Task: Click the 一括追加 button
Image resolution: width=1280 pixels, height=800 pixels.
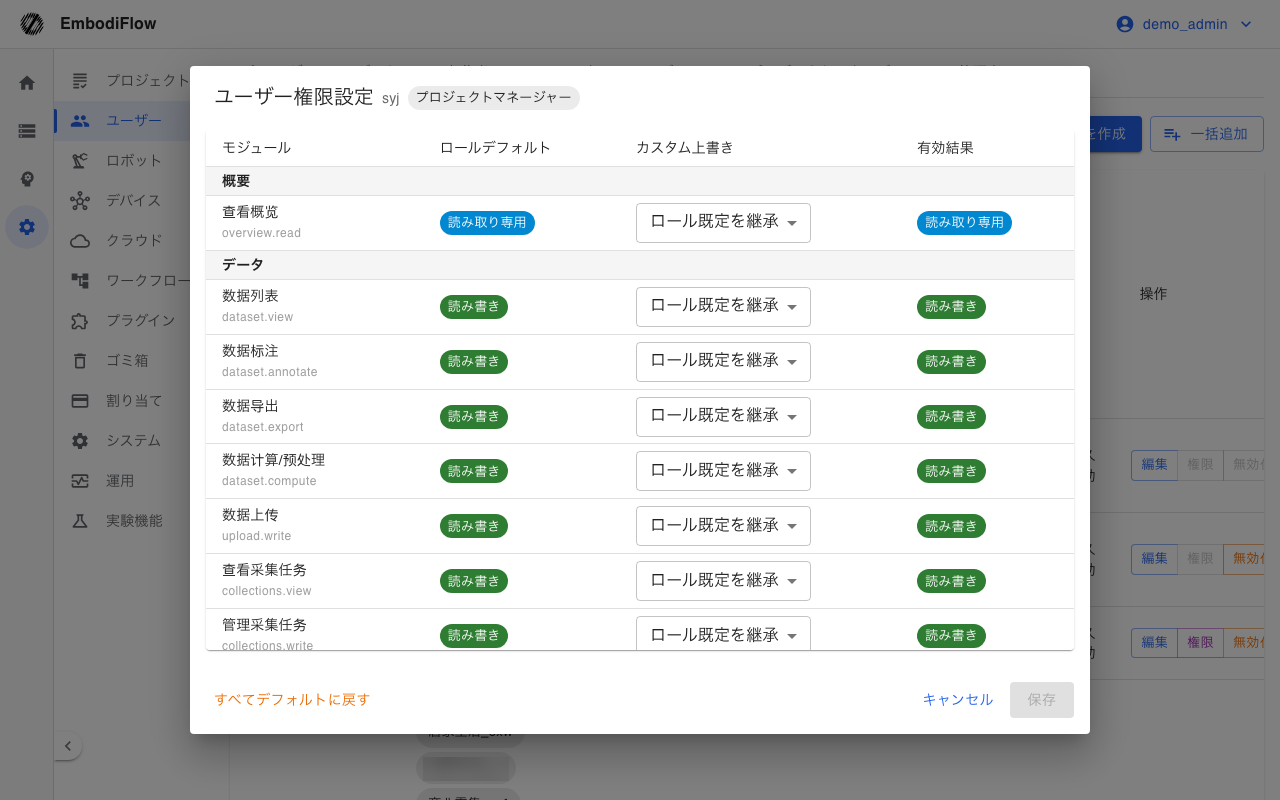Action: (x=1206, y=134)
